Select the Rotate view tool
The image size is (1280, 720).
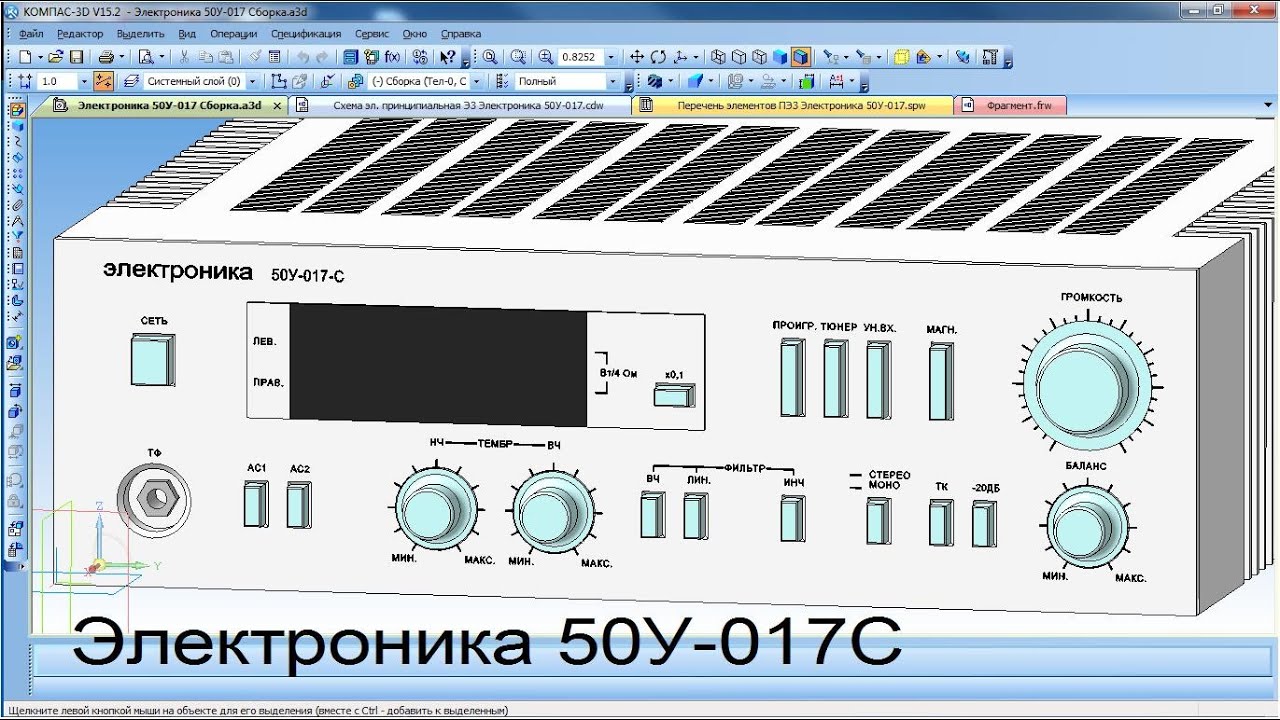[658, 57]
